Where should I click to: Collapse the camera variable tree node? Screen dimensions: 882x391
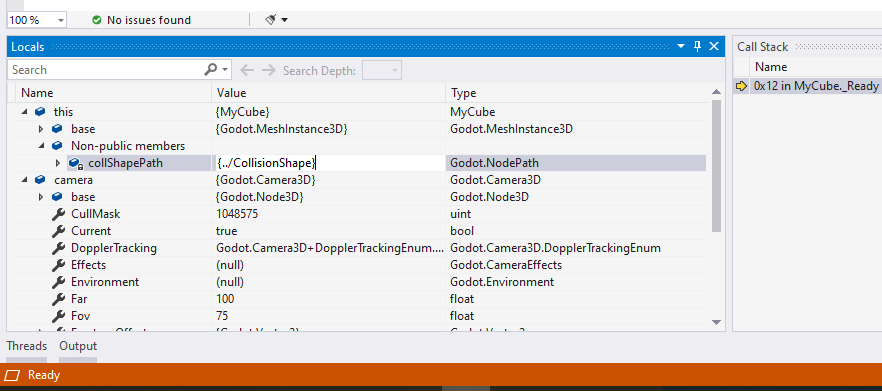click(x=24, y=180)
